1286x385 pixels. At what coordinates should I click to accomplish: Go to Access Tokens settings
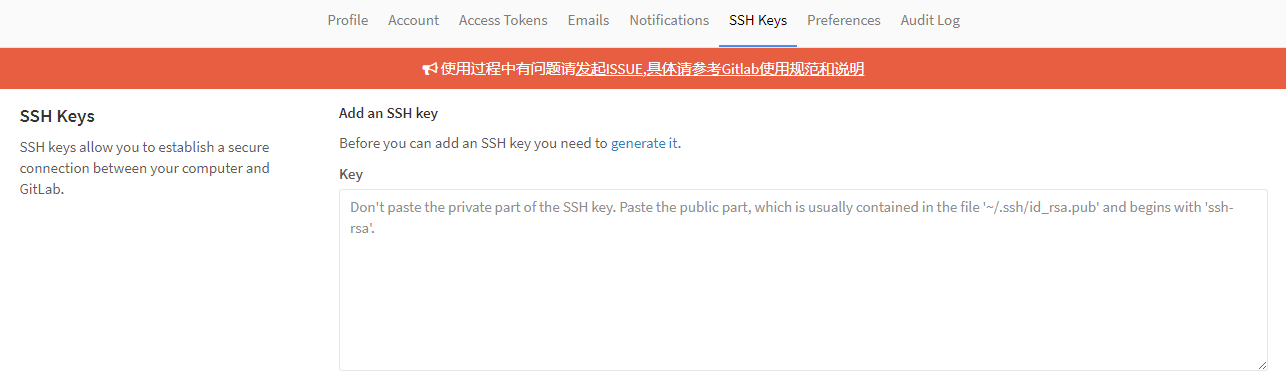(503, 20)
